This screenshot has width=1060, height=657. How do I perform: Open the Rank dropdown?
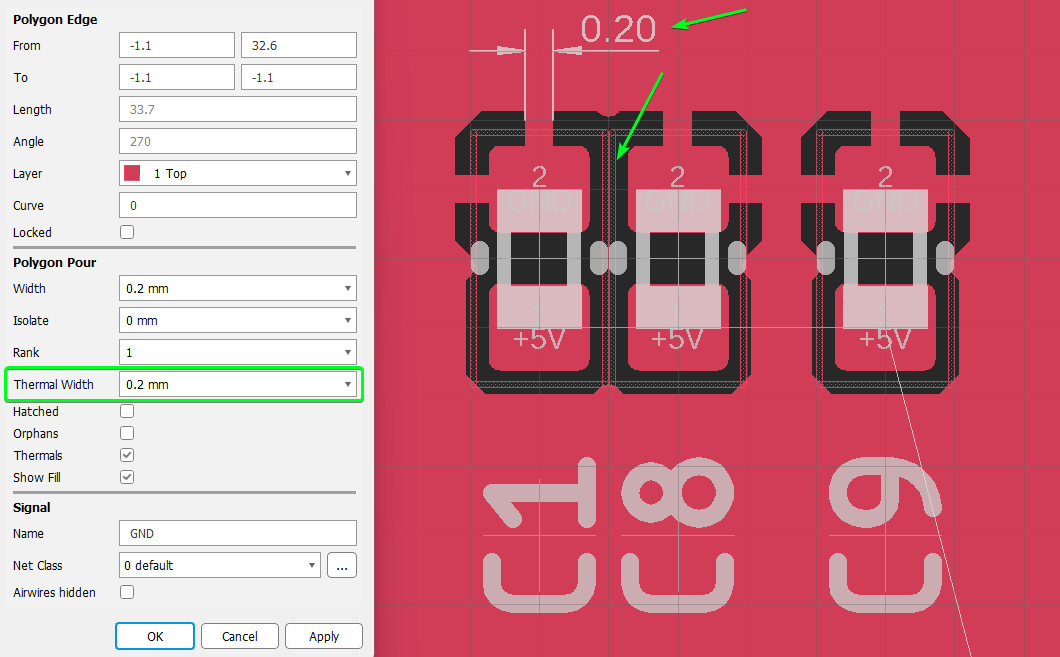(x=238, y=352)
